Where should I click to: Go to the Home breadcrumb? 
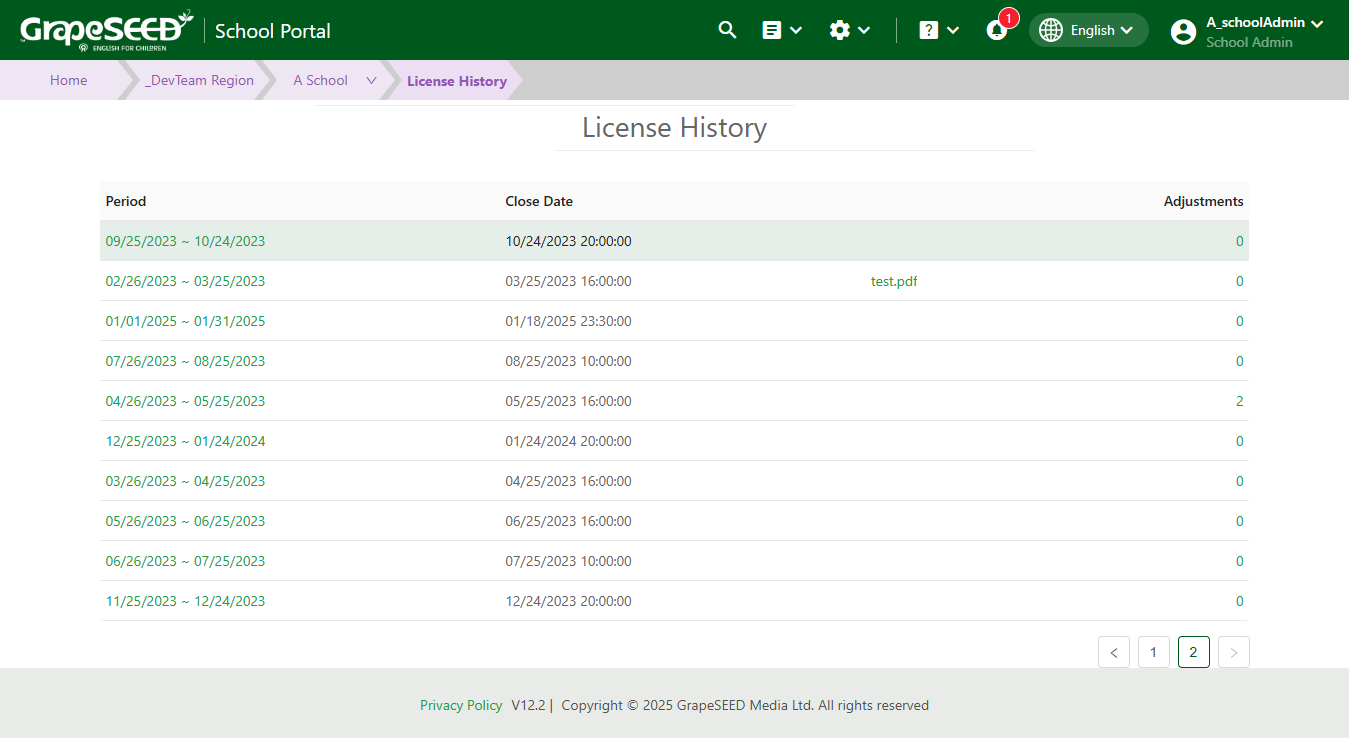(x=69, y=80)
